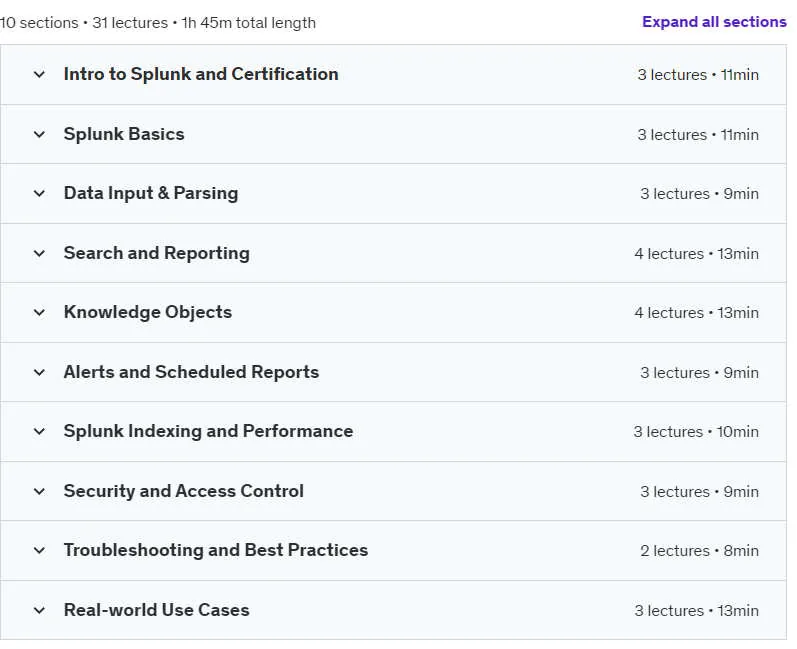797x649 pixels.
Task: Select the Knowledge Objects section title
Action: tap(148, 312)
